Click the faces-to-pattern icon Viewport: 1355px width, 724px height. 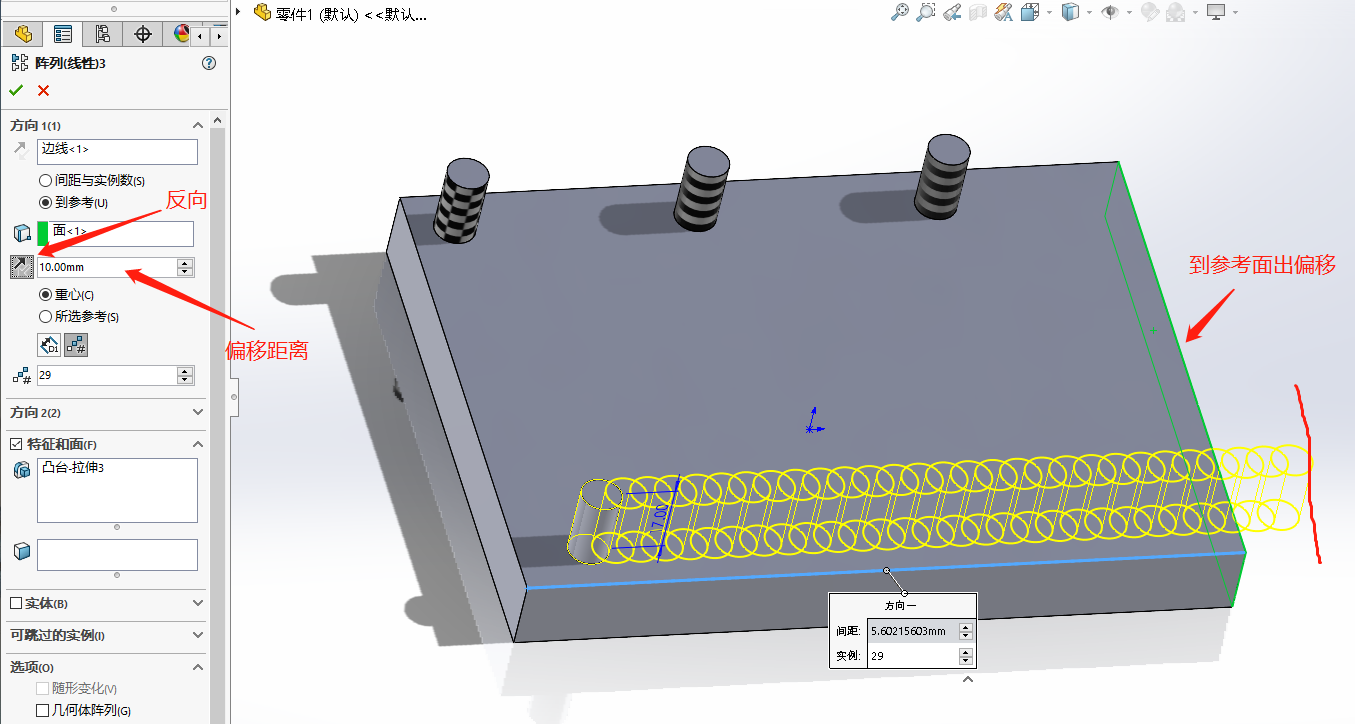pos(21,551)
